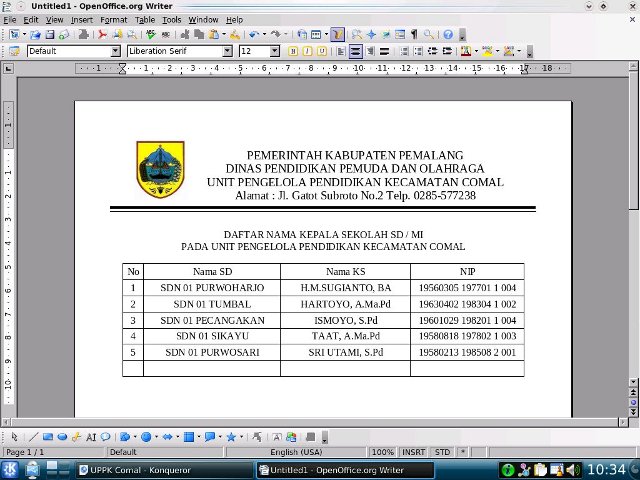This screenshot has height=480, width=640.
Task: Open OpenOffice.org Help icon
Action: click(x=448, y=35)
